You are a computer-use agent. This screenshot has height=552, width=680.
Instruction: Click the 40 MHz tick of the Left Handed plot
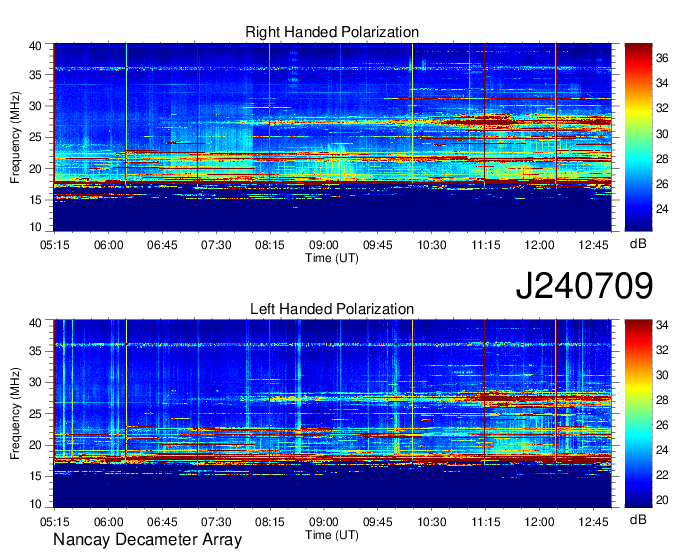pos(36,323)
